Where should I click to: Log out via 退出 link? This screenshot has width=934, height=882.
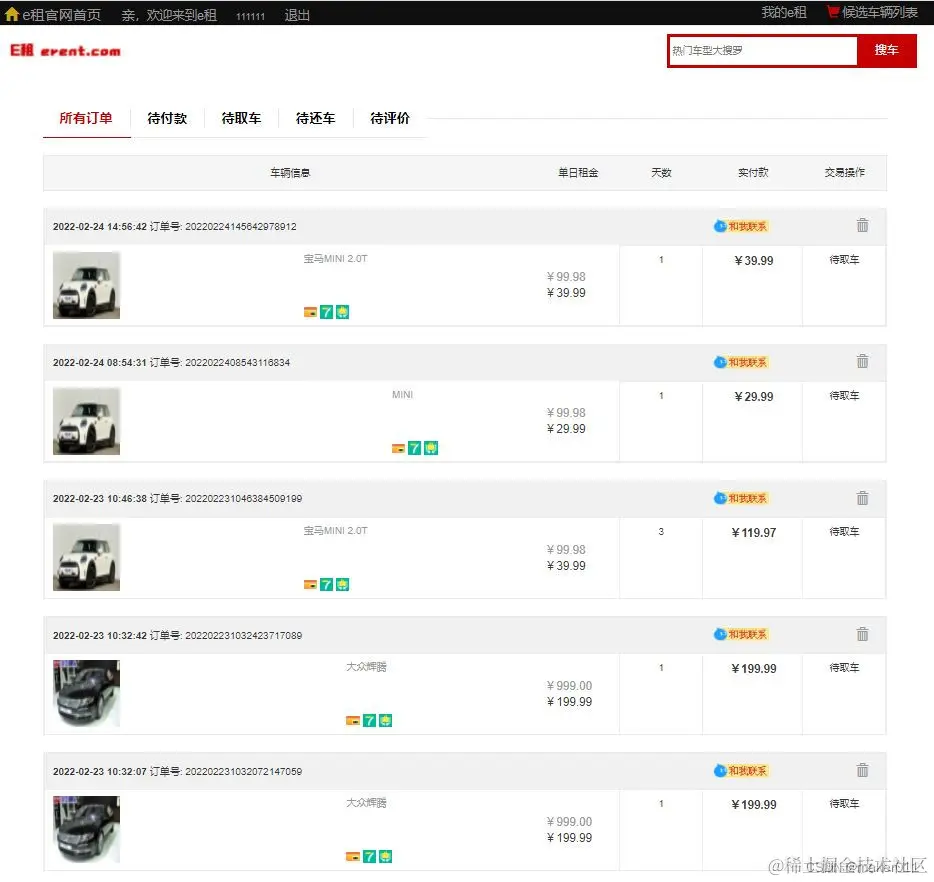(x=297, y=15)
